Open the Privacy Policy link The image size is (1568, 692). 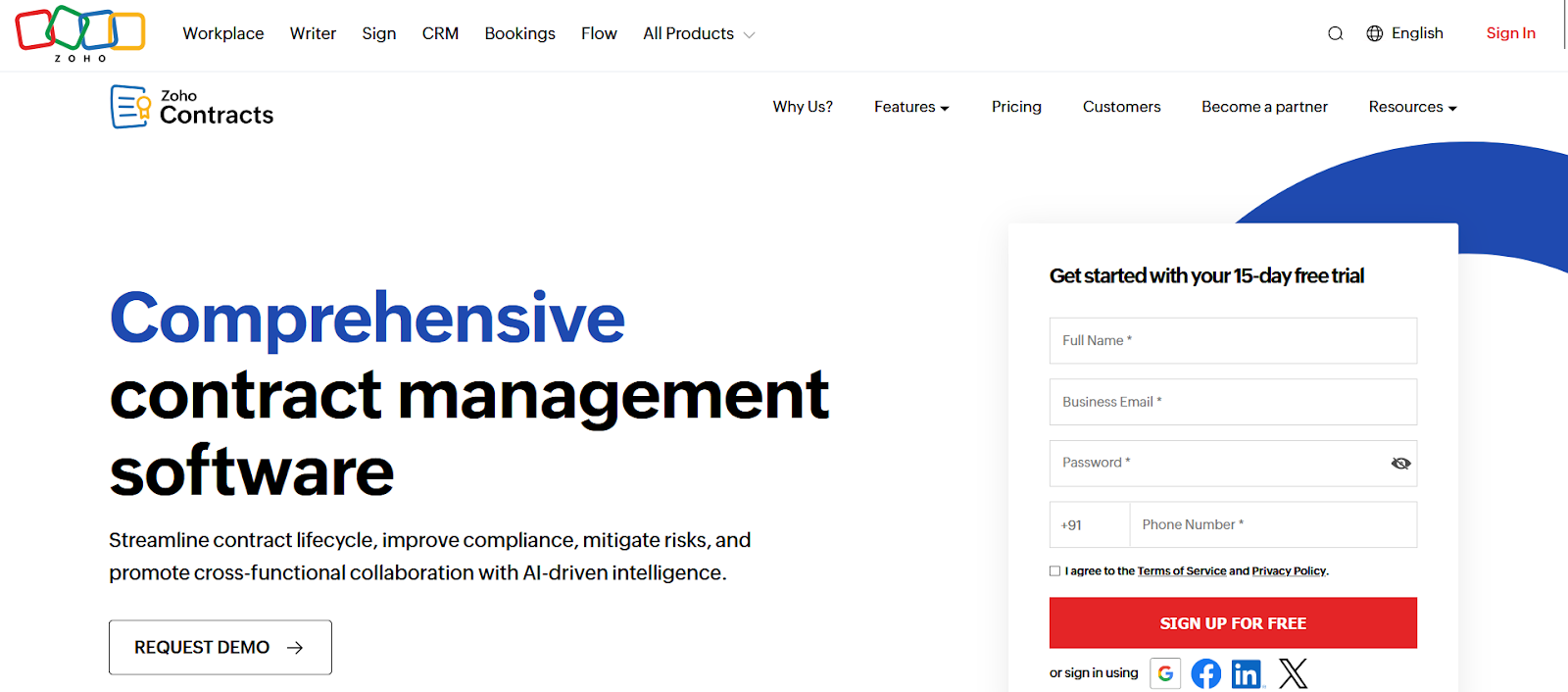(1289, 570)
